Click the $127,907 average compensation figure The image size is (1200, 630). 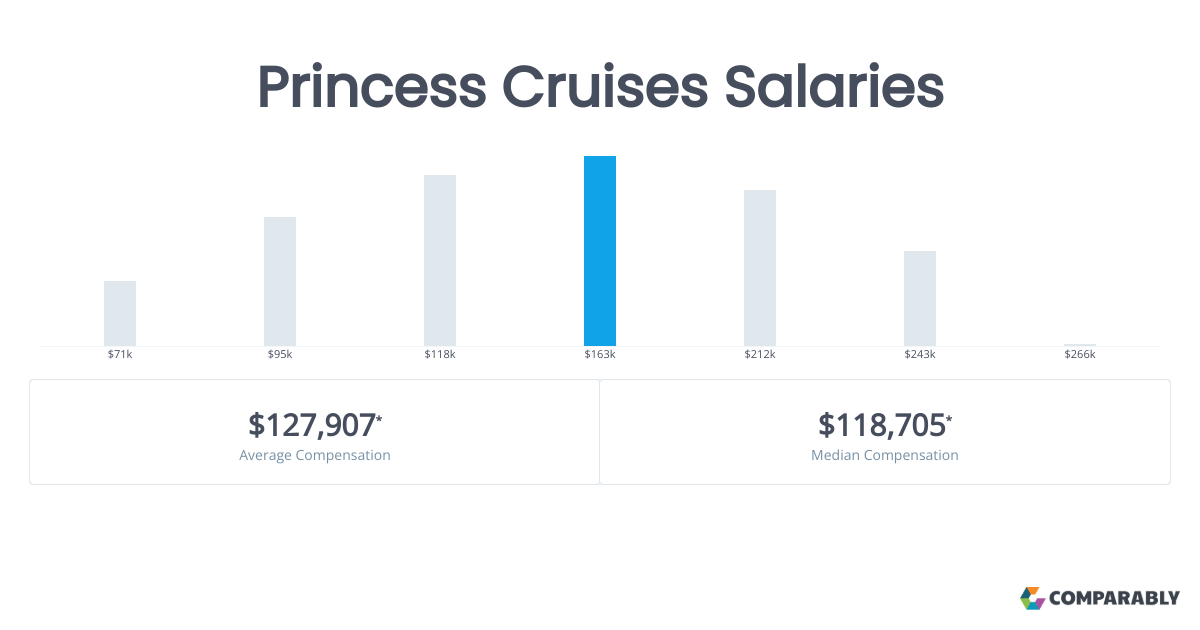tap(313, 425)
